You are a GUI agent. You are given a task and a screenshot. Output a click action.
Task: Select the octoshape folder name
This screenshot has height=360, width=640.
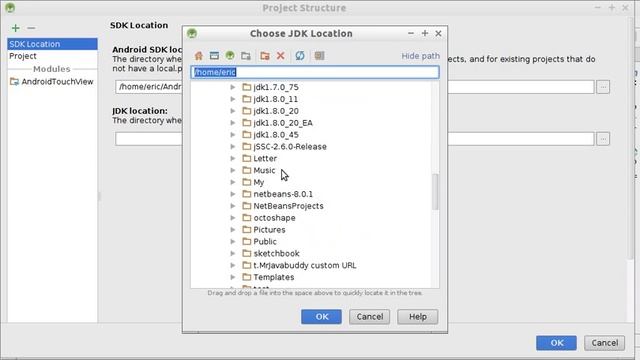tap(274, 218)
